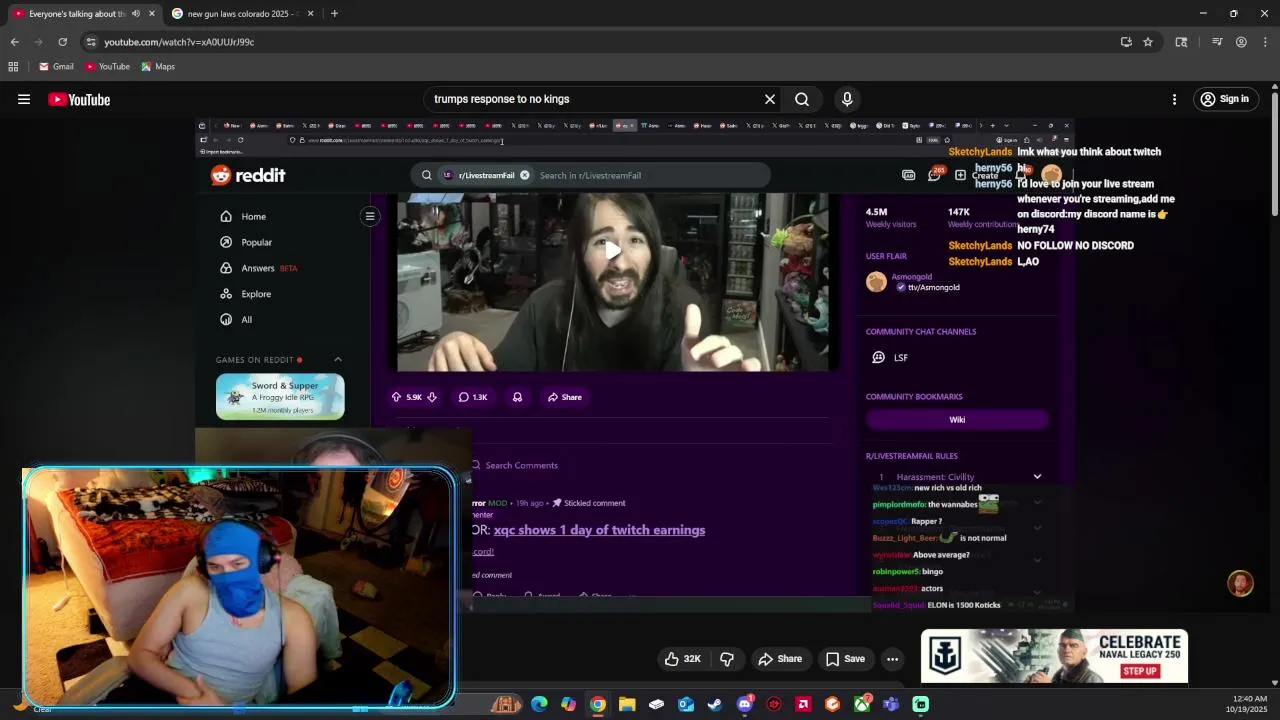Open Microsoft Teams from the taskbar
This screenshot has height=720, width=1280.
click(x=891, y=704)
